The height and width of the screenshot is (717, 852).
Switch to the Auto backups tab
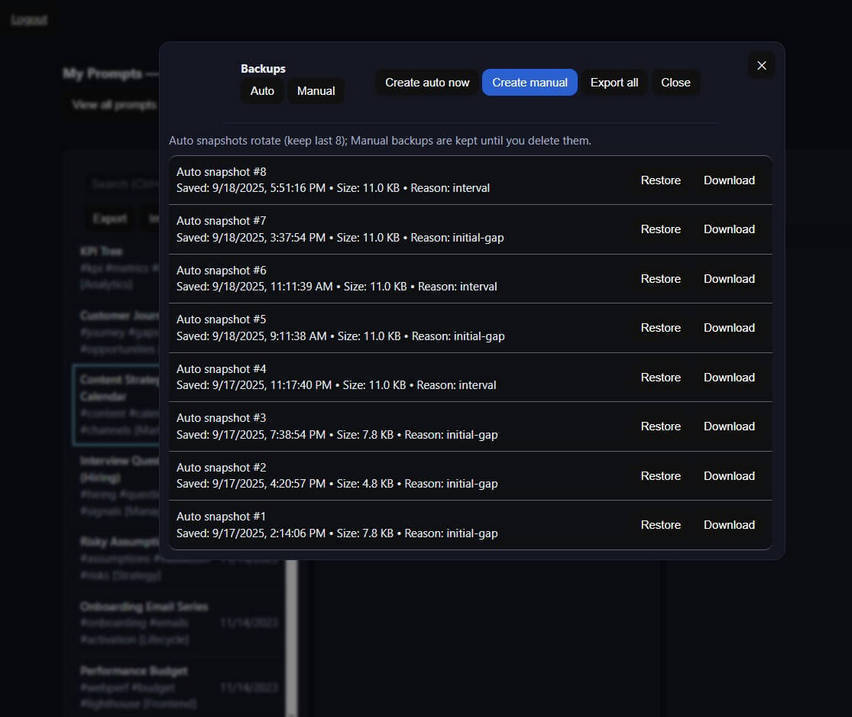pos(262,91)
